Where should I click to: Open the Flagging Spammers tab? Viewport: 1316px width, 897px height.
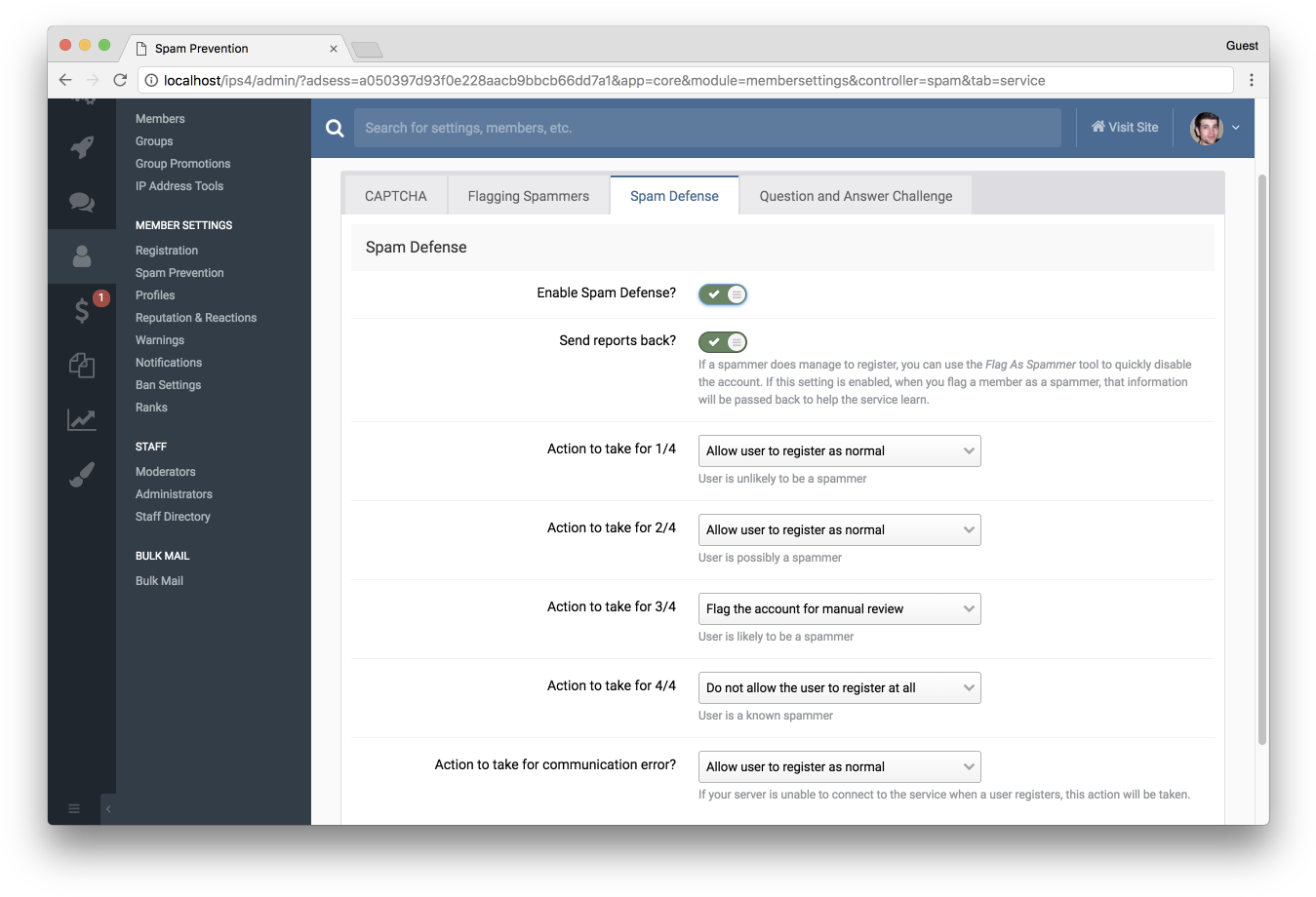pyautogui.click(x=528, y=196)
